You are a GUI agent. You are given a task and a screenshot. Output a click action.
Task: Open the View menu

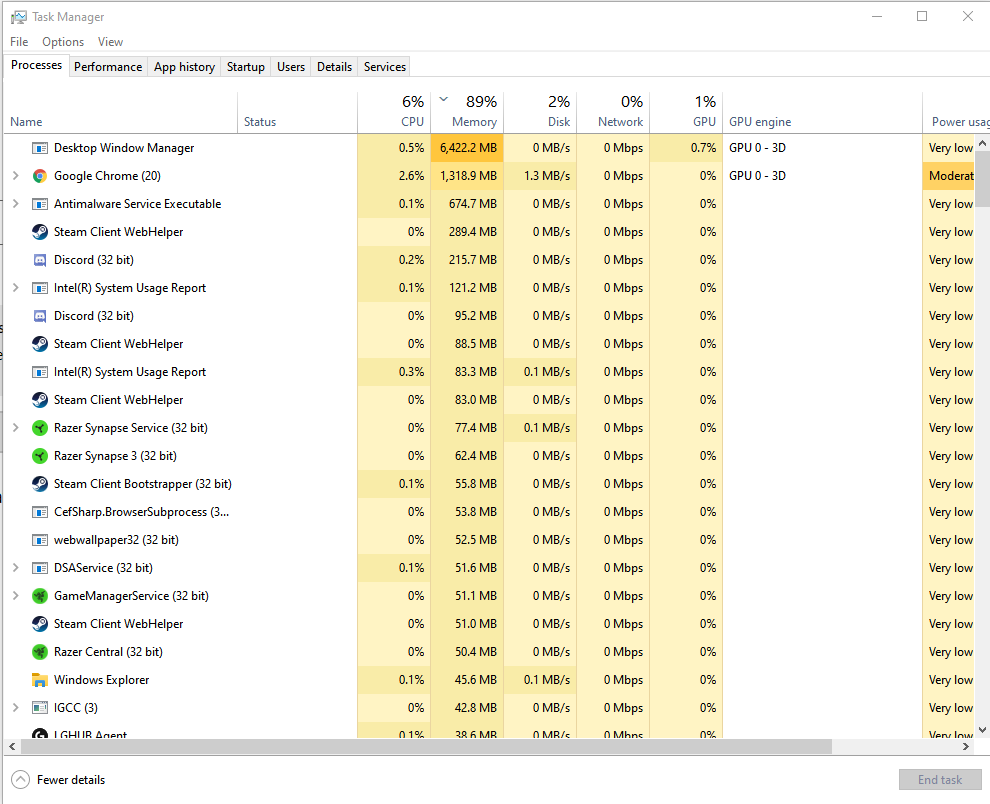(110, 42)
